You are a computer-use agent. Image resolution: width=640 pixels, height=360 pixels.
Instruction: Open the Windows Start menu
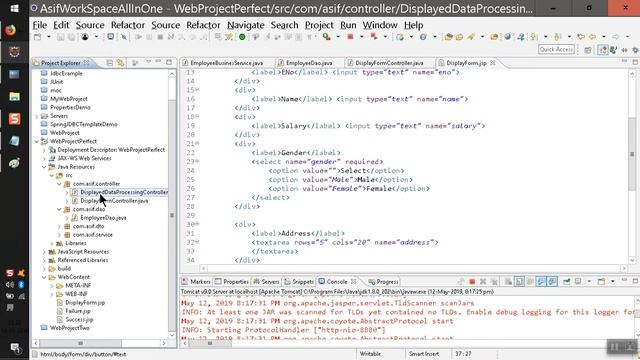click(14, 8)
